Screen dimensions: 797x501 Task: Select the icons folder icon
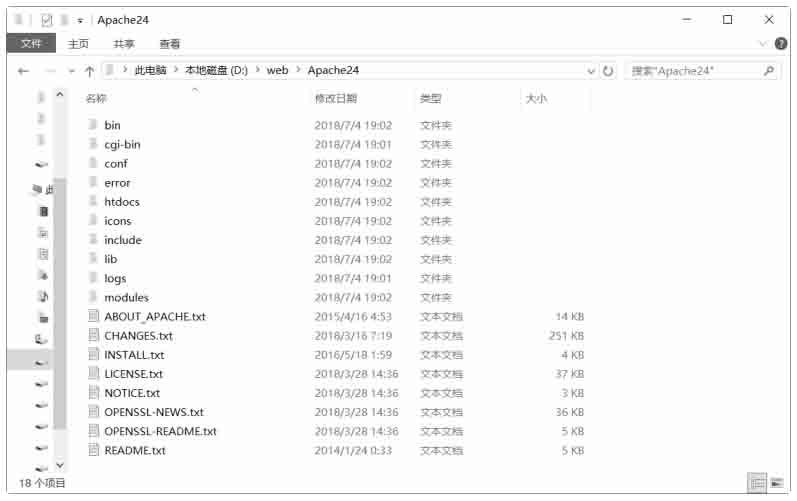(93, 220)
